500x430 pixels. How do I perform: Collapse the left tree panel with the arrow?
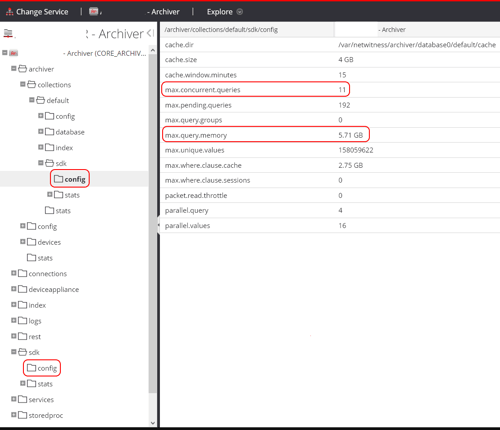click(151, 33)
